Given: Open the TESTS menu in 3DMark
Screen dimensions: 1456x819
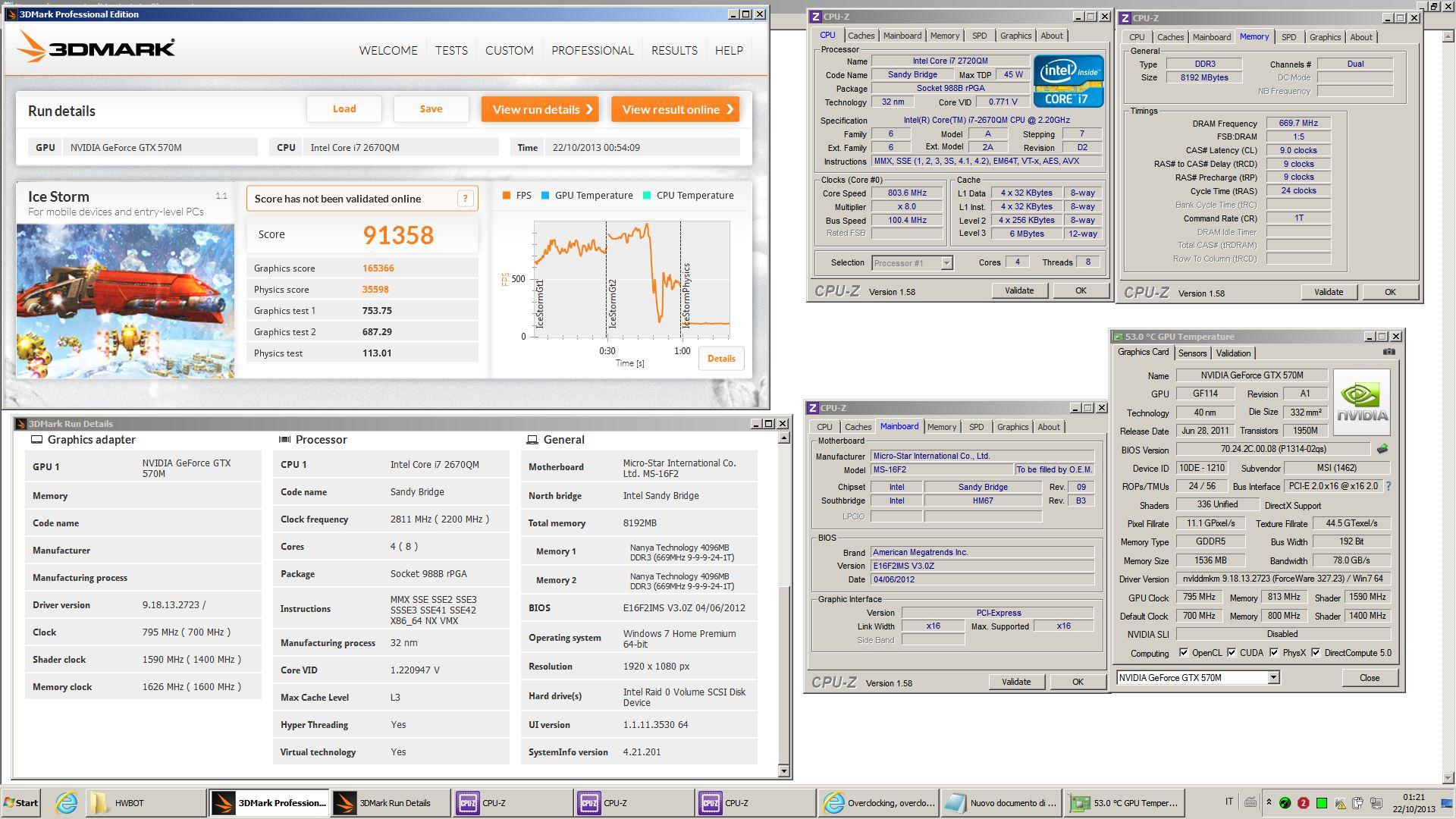Looking at the screenshot, I should (451, 50).
